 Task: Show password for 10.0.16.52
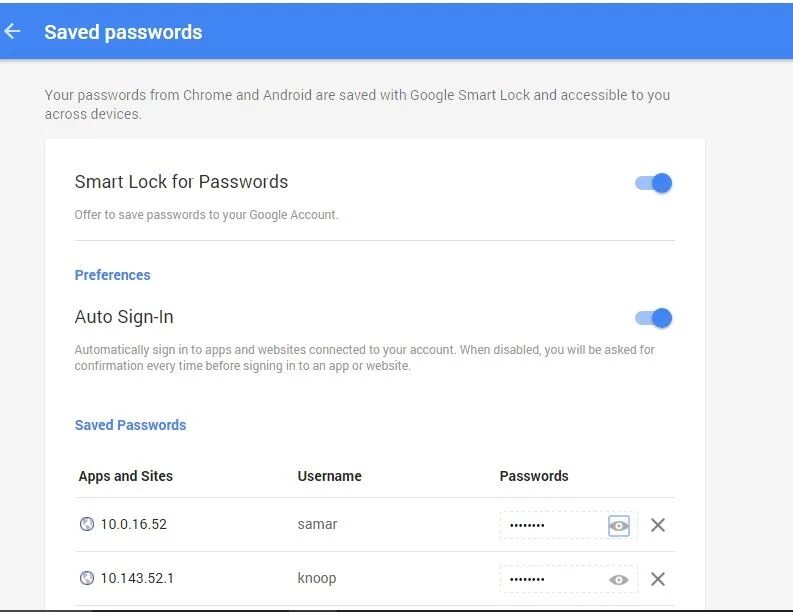point(619,525)
